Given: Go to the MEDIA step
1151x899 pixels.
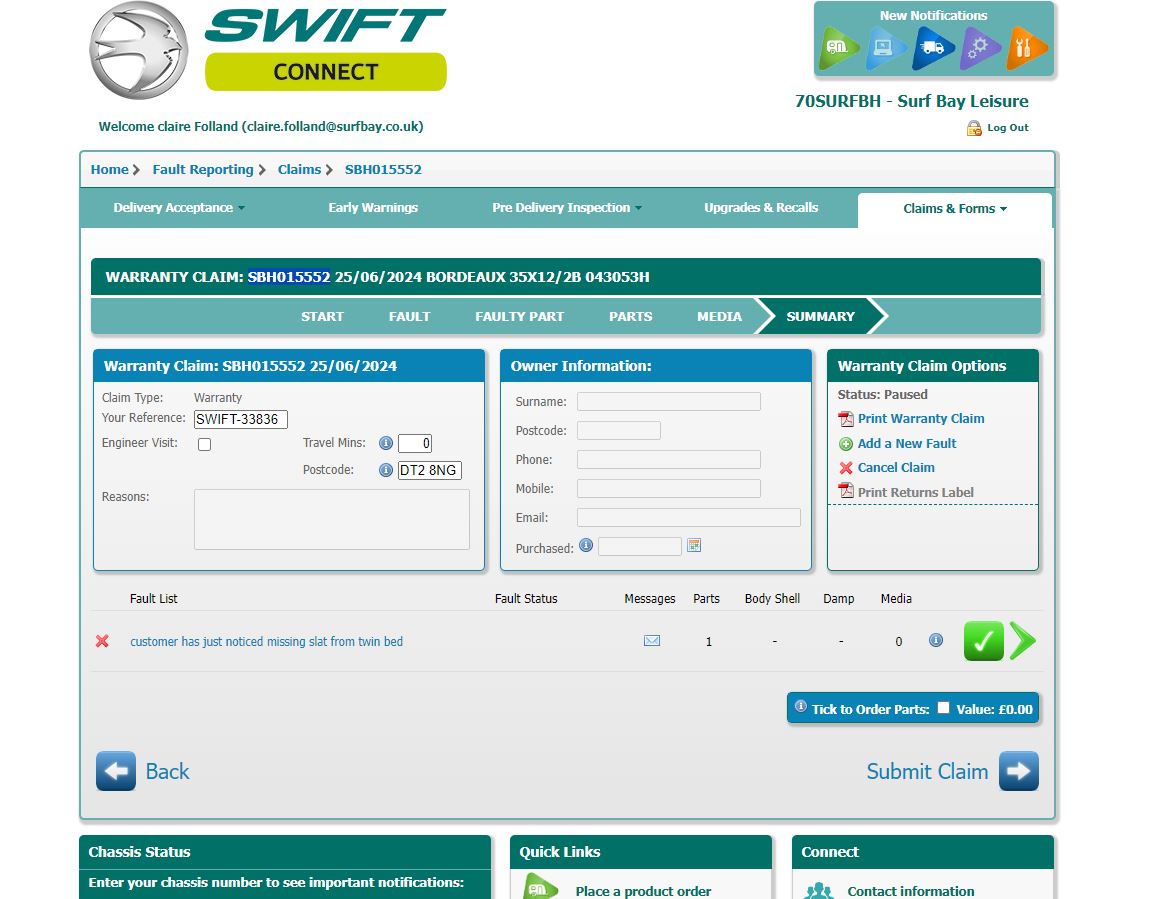Looking at the screenshot, I should tap(719, 317).
